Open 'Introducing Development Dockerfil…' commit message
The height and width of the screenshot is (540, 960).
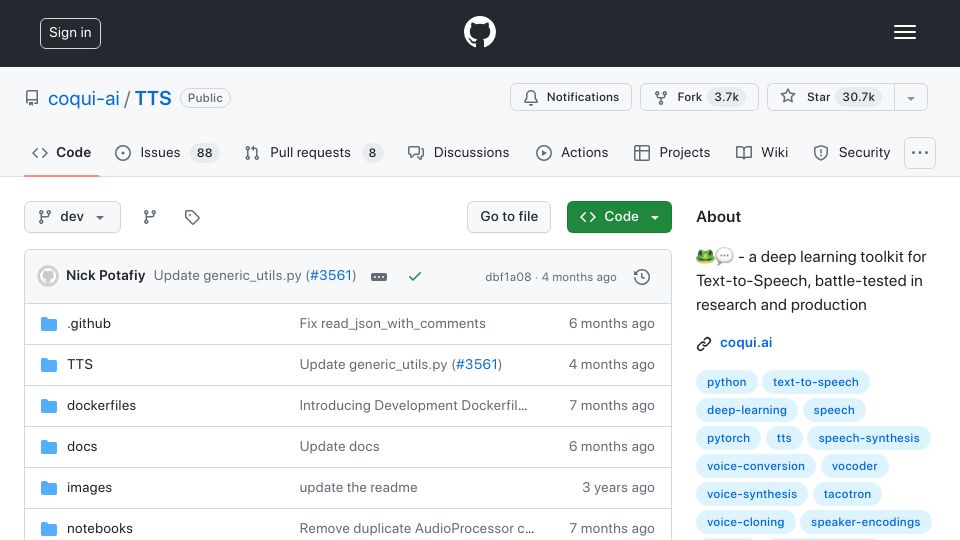tap(413, 406)
